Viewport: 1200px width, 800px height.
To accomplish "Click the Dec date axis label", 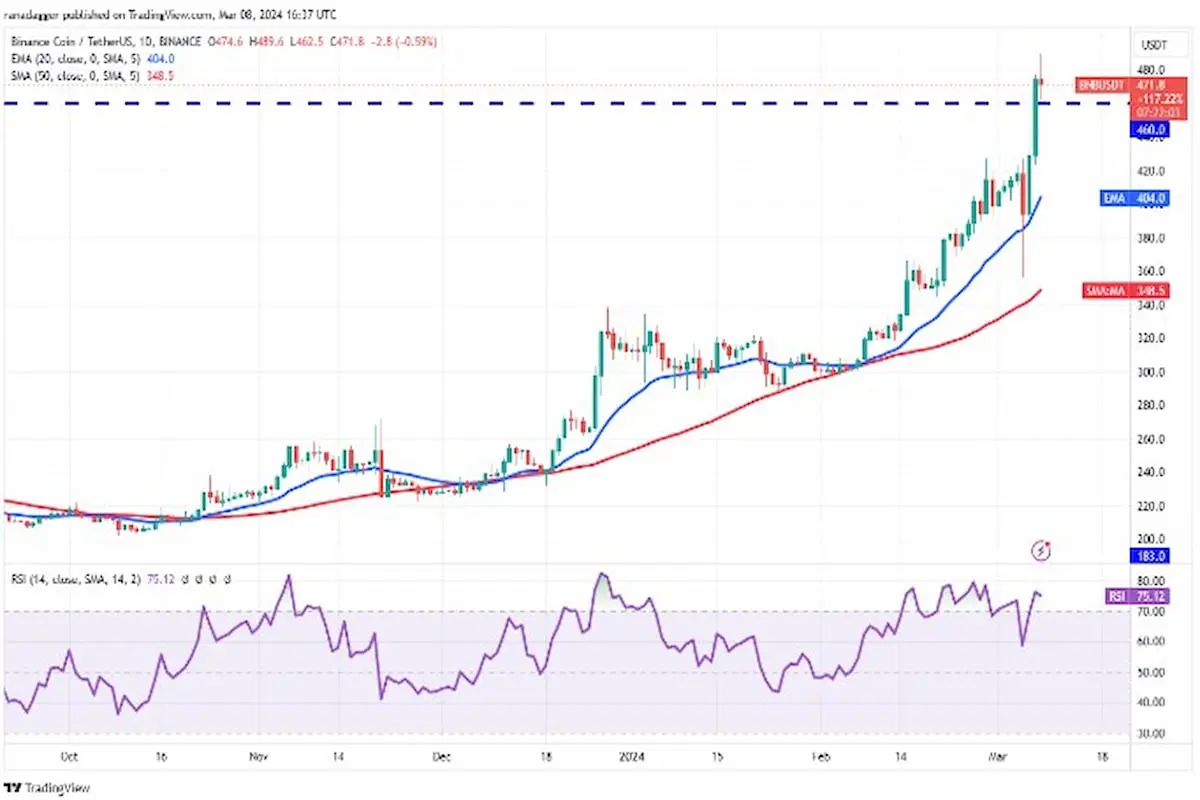I will pyautogui.click(x=441, y=758).
